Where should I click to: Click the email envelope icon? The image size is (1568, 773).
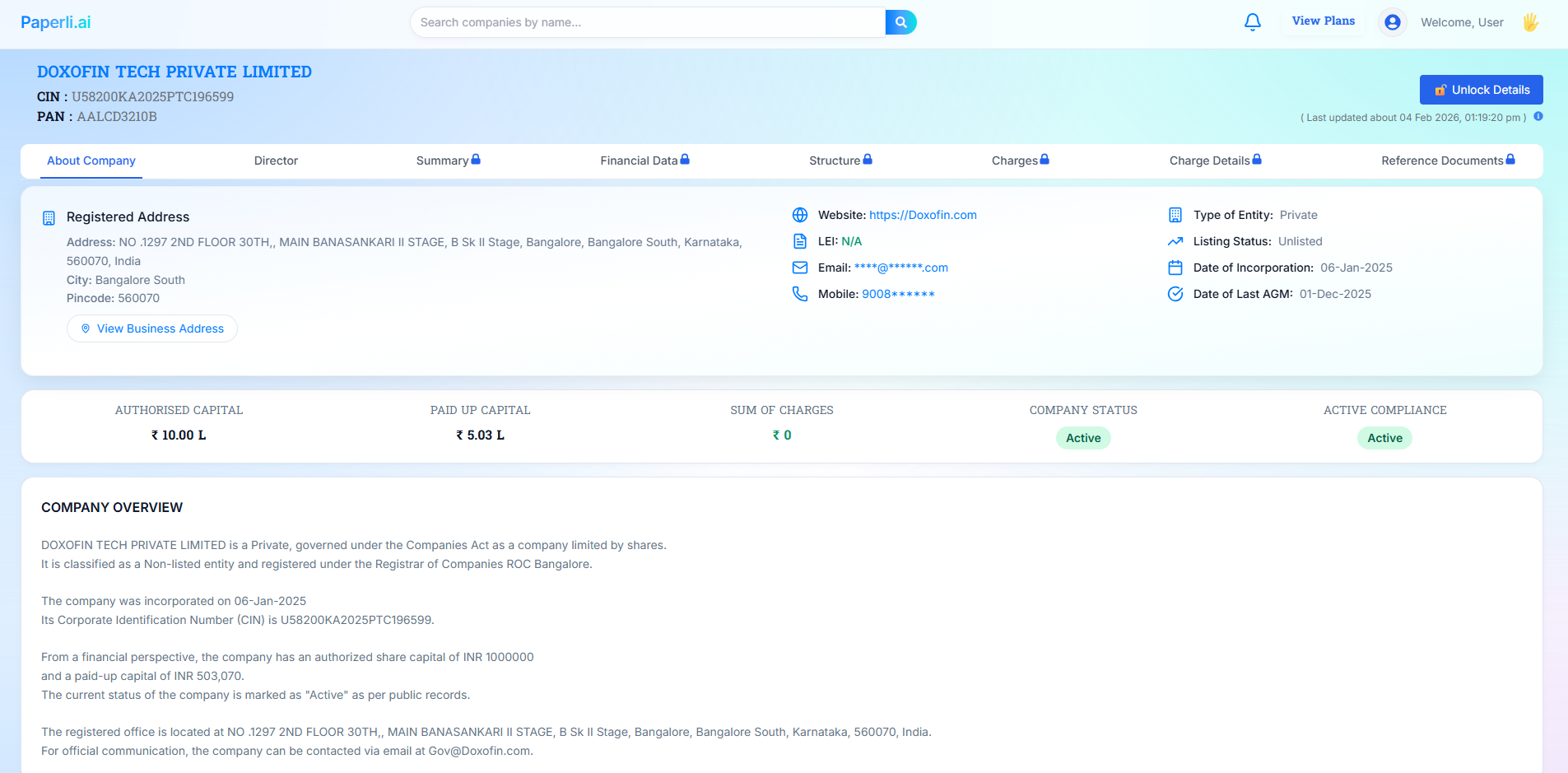(800, 268)
